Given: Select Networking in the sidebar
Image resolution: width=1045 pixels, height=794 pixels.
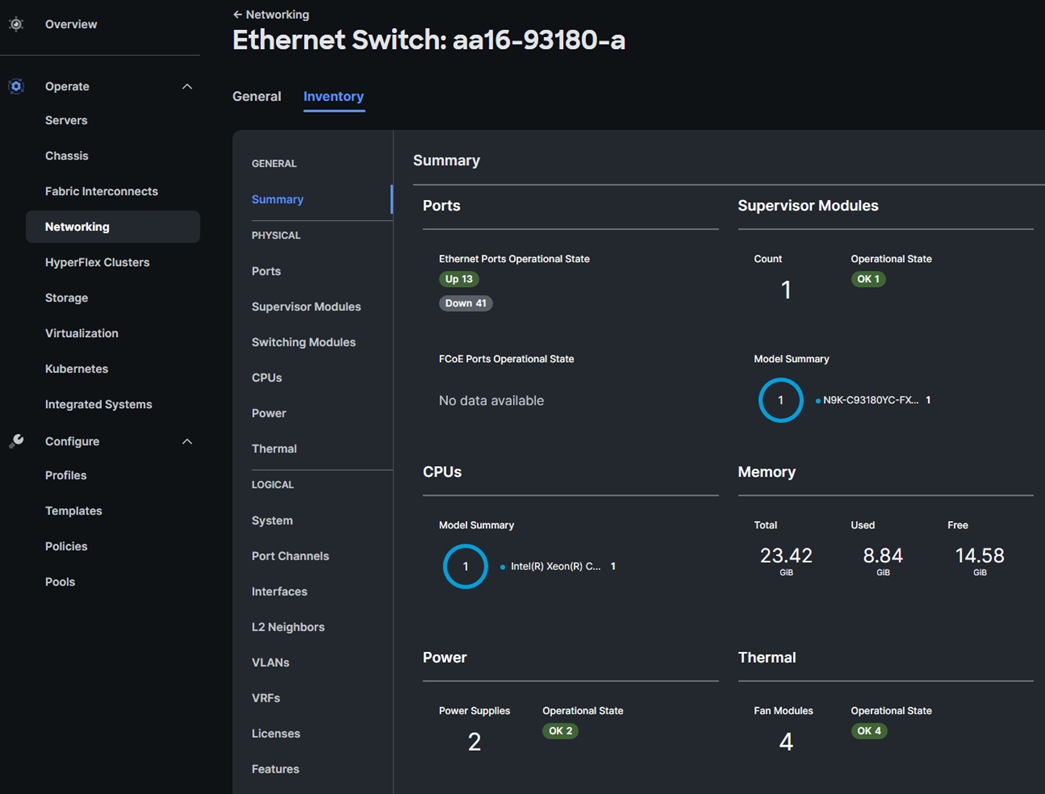Looking at the screenshot, I should point(113,227).
